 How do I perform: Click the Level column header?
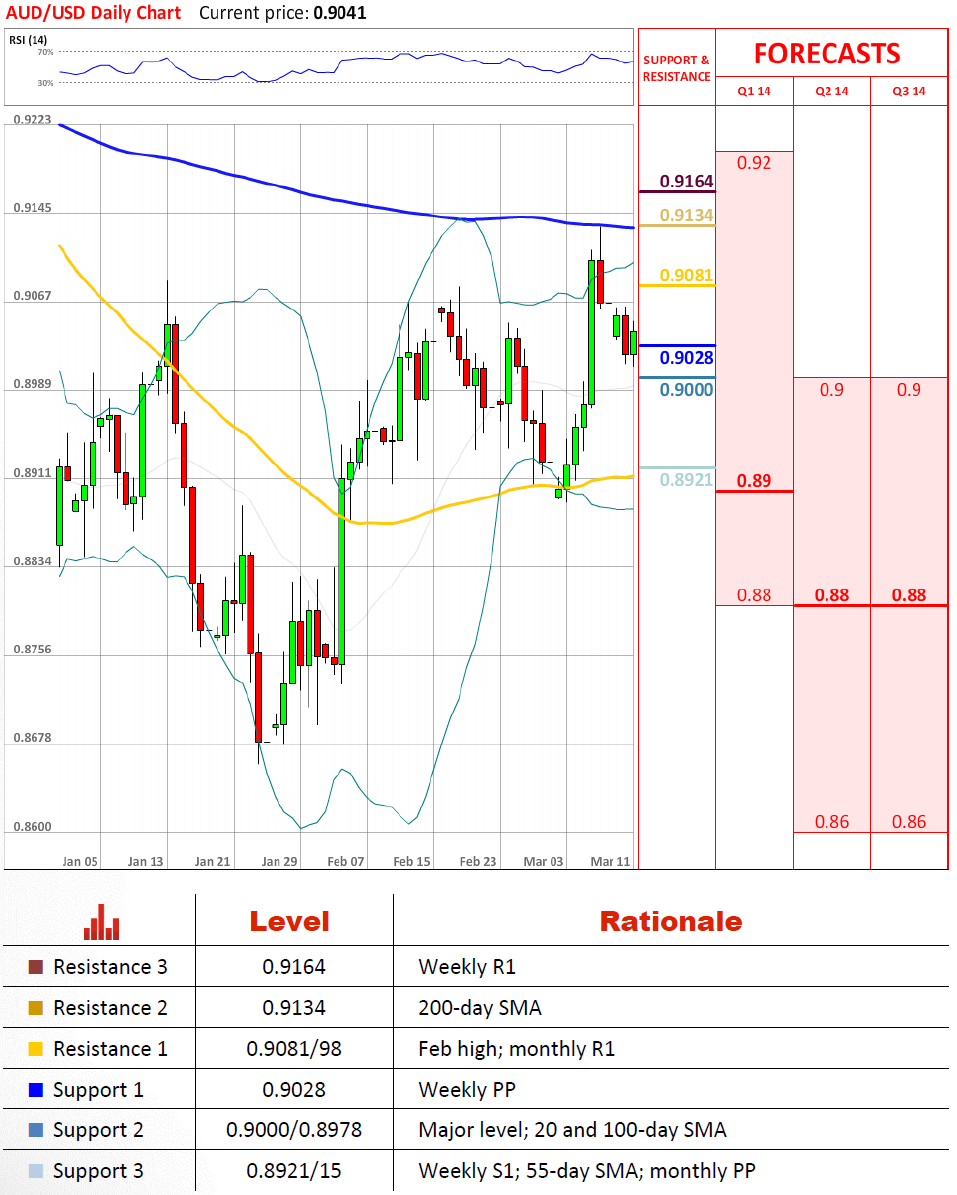pos(289,921)
